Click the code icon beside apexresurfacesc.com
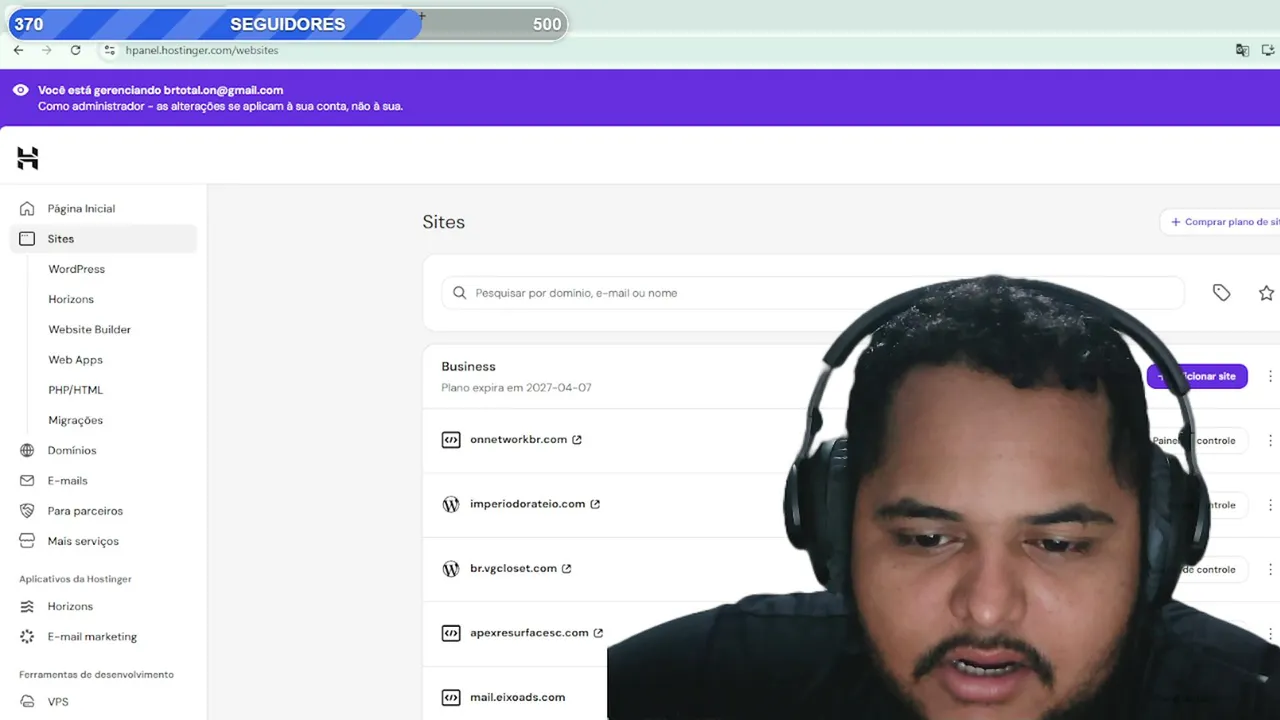The height and width of the screenshot is (720, 1280). (x=451, y=633)
